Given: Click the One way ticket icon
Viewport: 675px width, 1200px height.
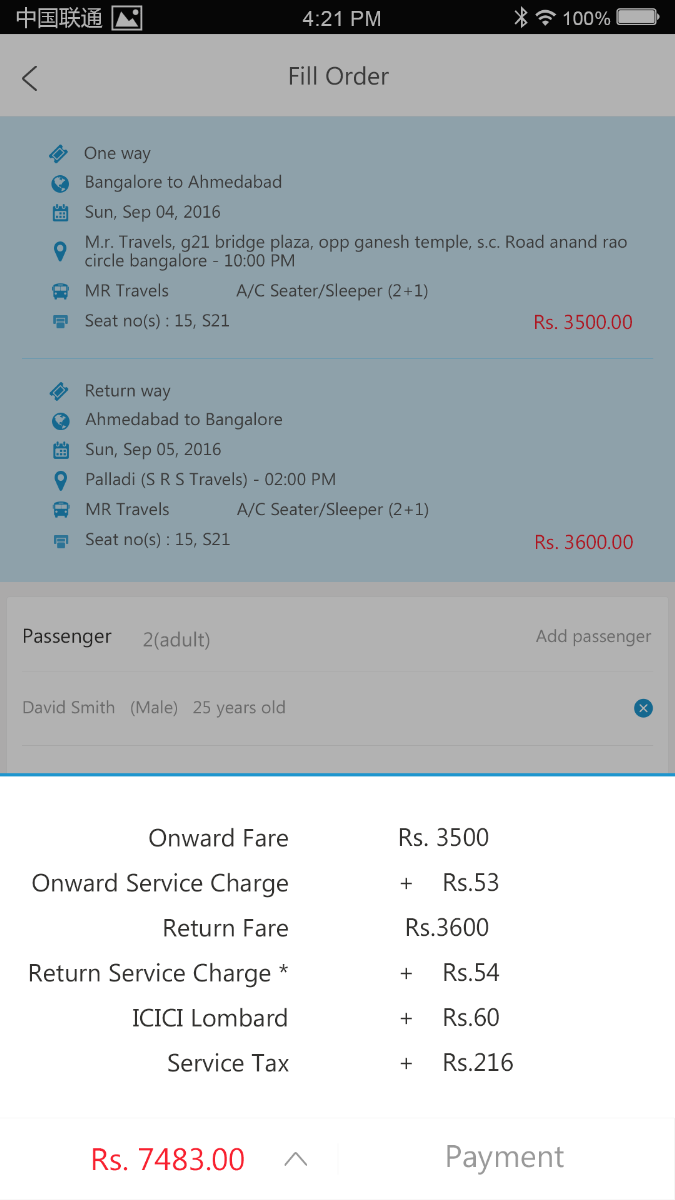Looking at the screenshot, I should pyautogui.click(x=59, y=154).
